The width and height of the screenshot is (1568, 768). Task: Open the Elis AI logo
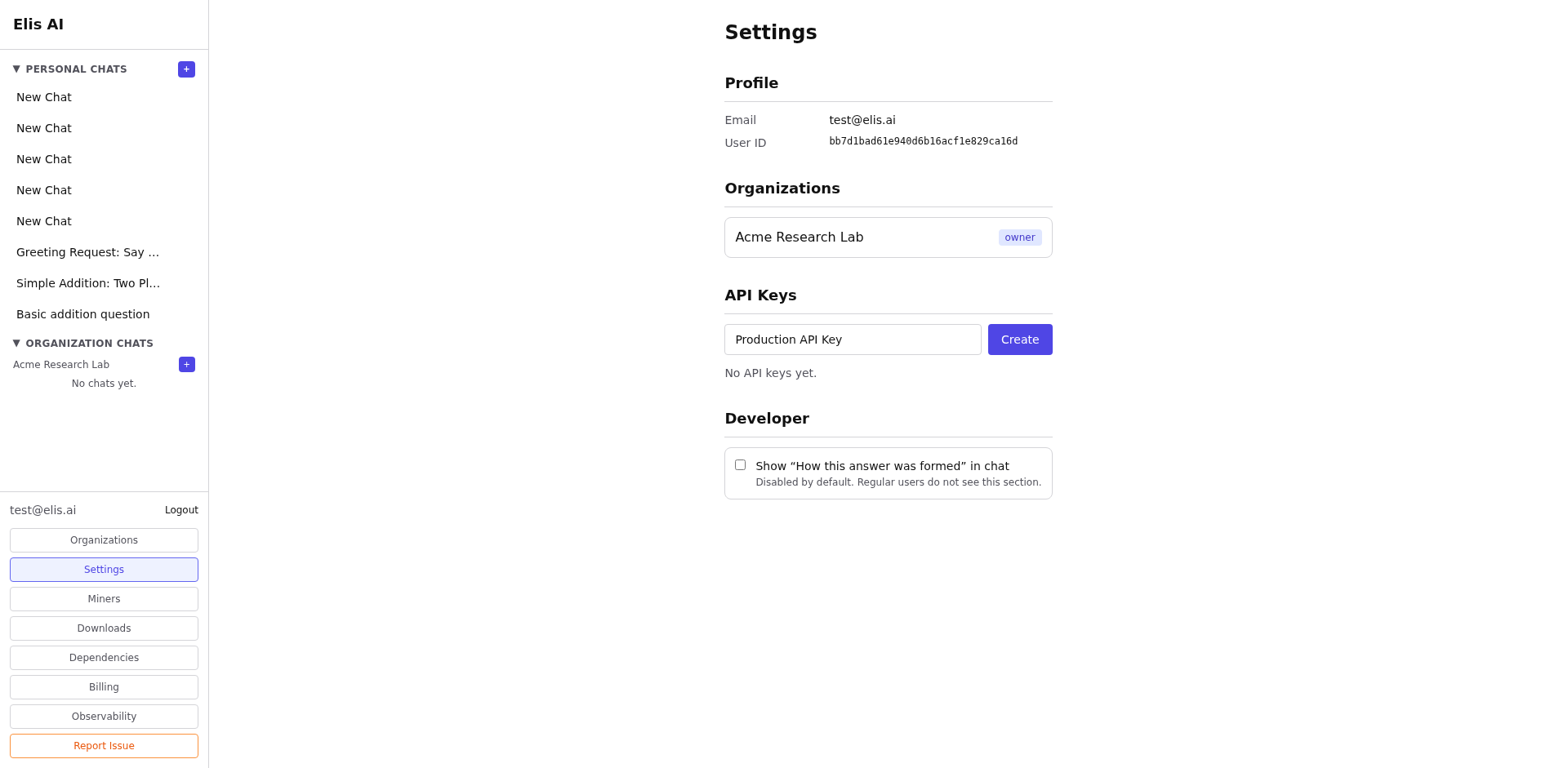(x=38, y=24)
